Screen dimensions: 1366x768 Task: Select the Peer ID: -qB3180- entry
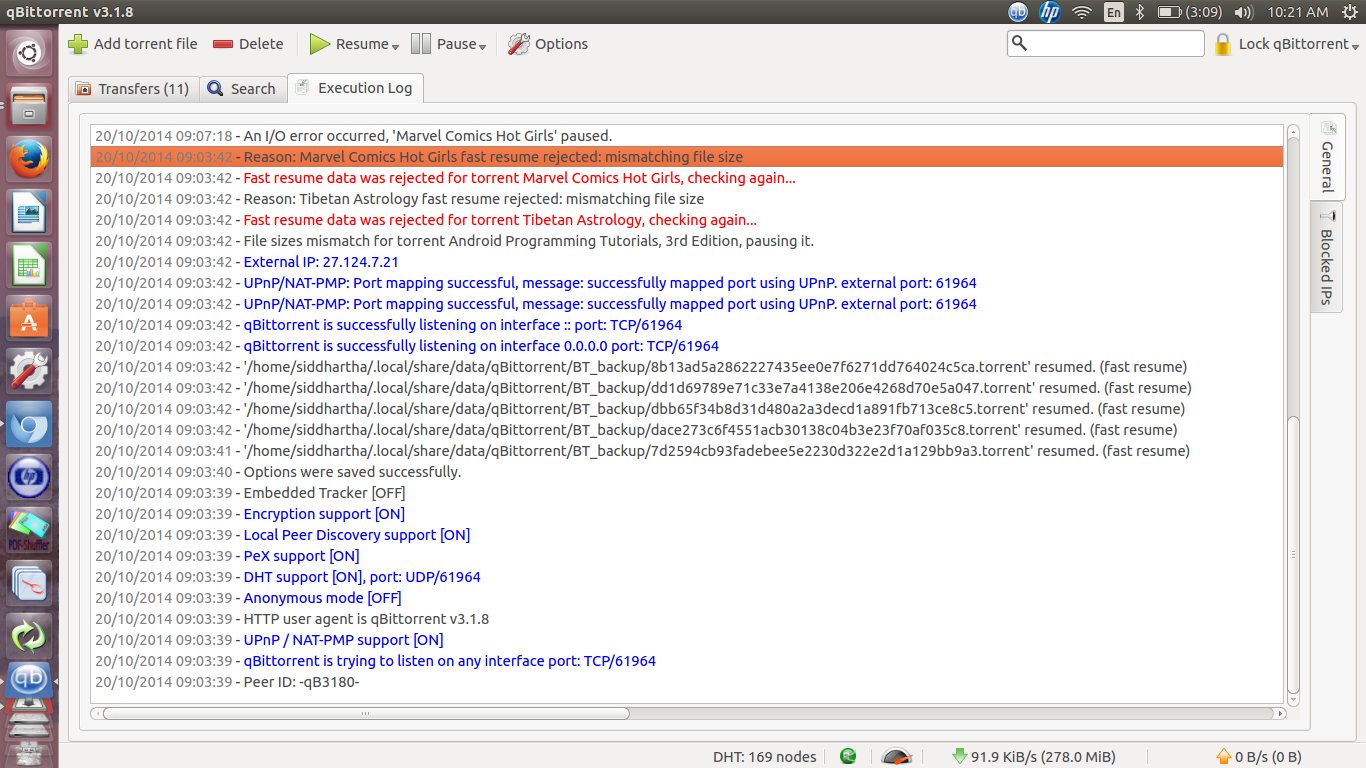[x=687, y=682]
